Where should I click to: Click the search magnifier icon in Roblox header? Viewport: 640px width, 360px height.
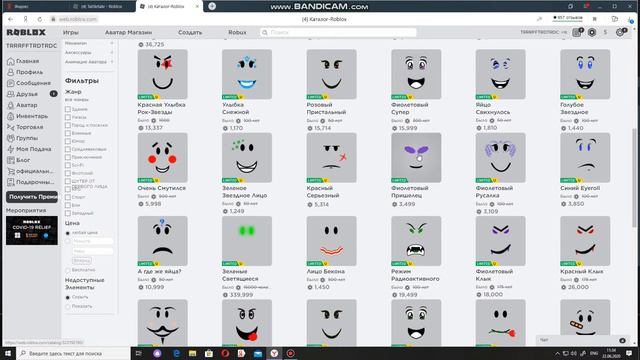click(265, 32)
